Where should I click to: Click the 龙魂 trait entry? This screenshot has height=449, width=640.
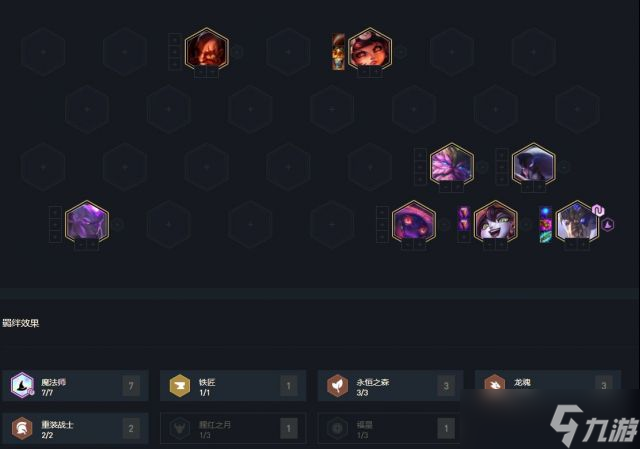click(548, 384)
